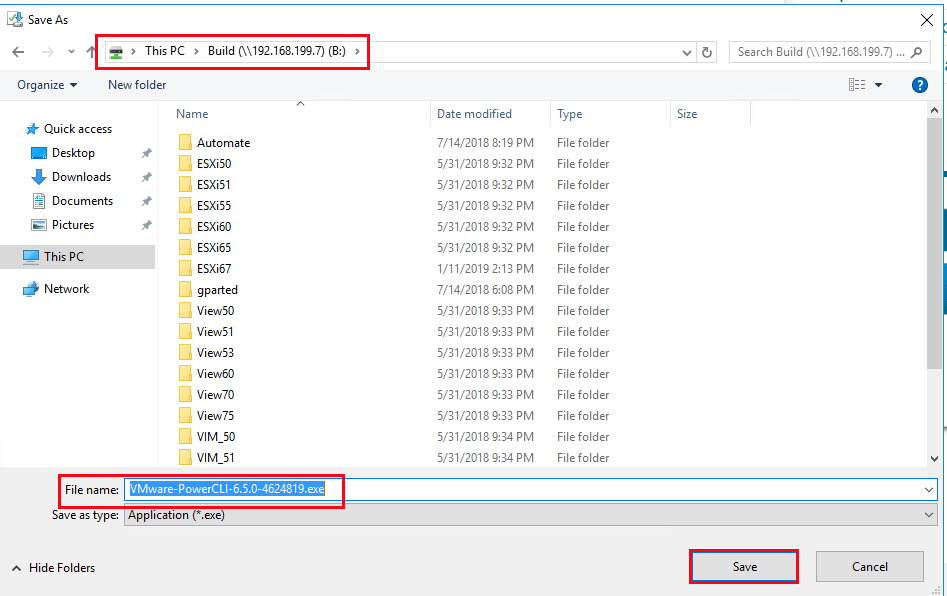The image size is (947, 596).
Task: Expand the chevron after the Build breadcrumb
Action: click(358, 51)
